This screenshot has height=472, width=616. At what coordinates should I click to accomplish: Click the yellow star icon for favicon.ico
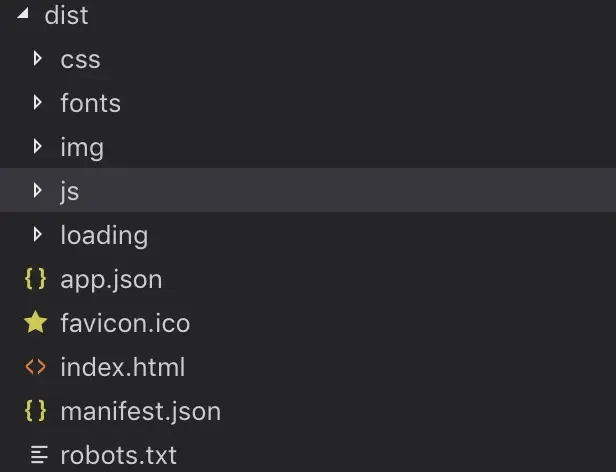[35, 322]
